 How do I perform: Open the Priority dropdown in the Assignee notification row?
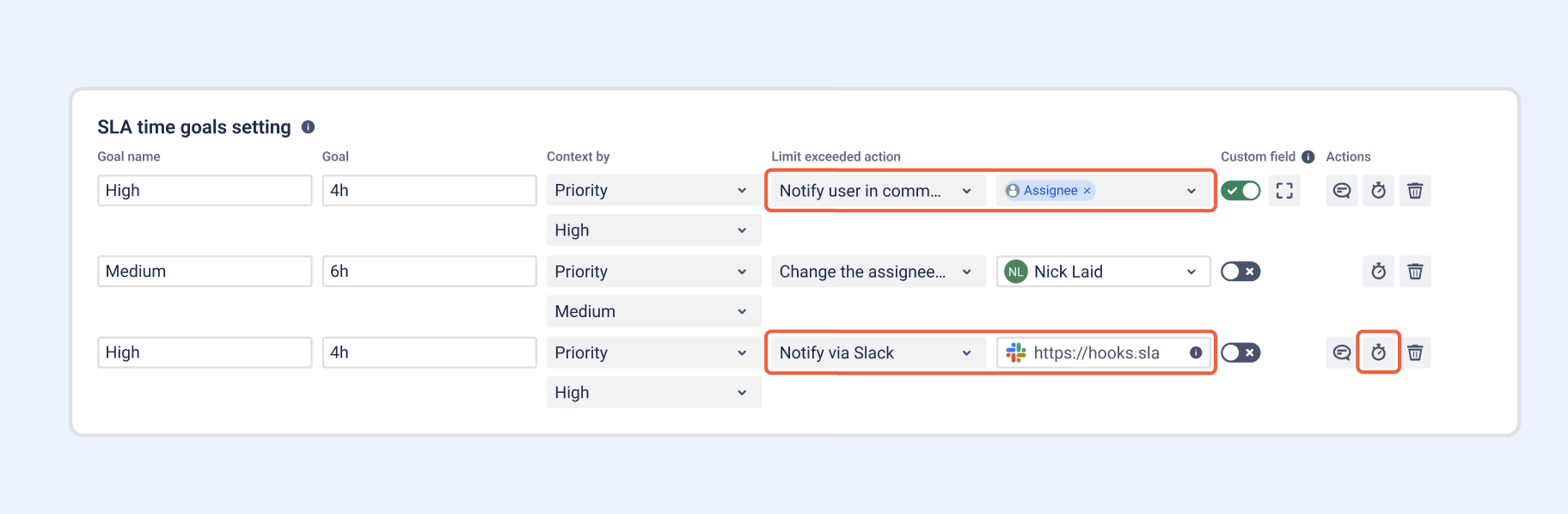pyautogui.click(x=653, y=191)
